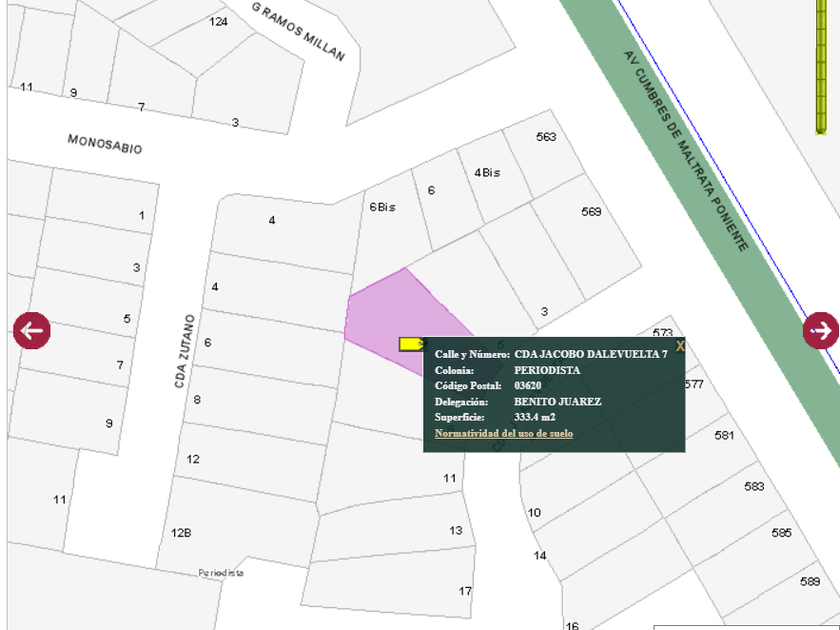Click parcel numbered 589
The height and width of the screenshot is (630, 840).
[x=809, y=582]
